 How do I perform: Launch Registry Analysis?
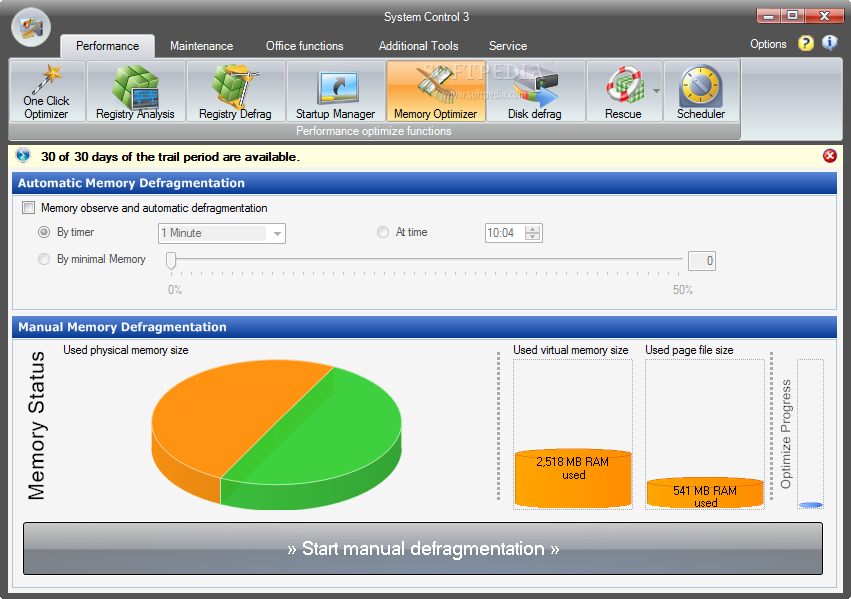136,91
